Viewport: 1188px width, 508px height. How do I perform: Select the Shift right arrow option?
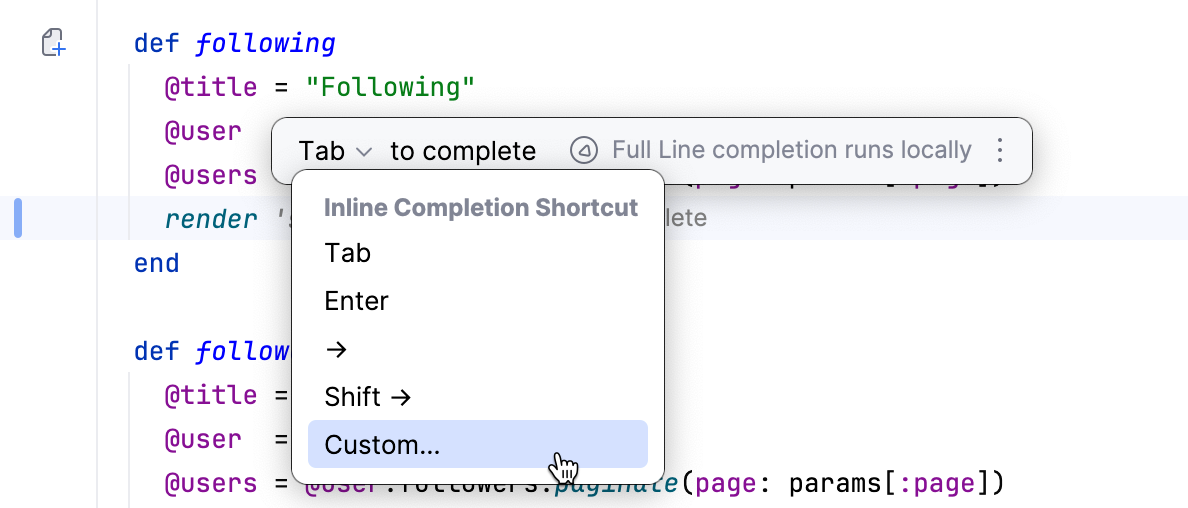pyautogui.click(x=368, y=397)
